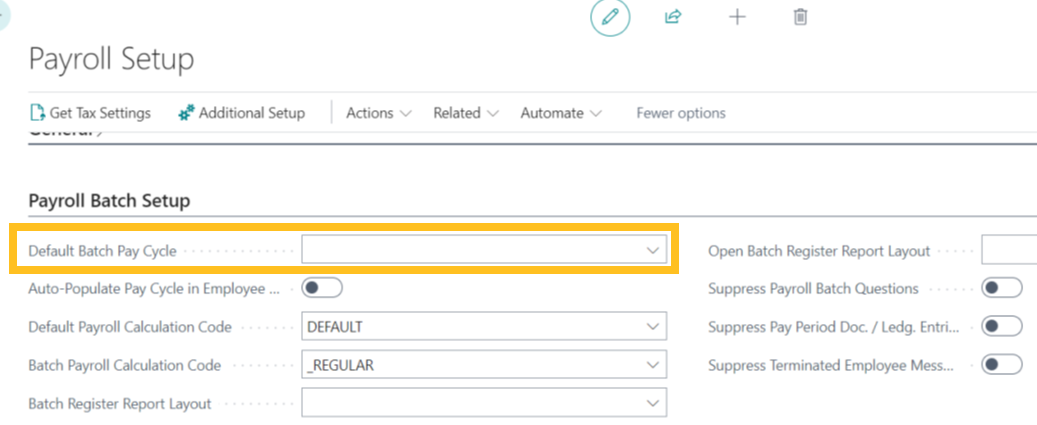Image resolution: width=1037 pixels, height=425 pixels.
Task: Toggle Auto-Populate Pay Cycle in Employee switch
Action: click(x=322, y=288)
